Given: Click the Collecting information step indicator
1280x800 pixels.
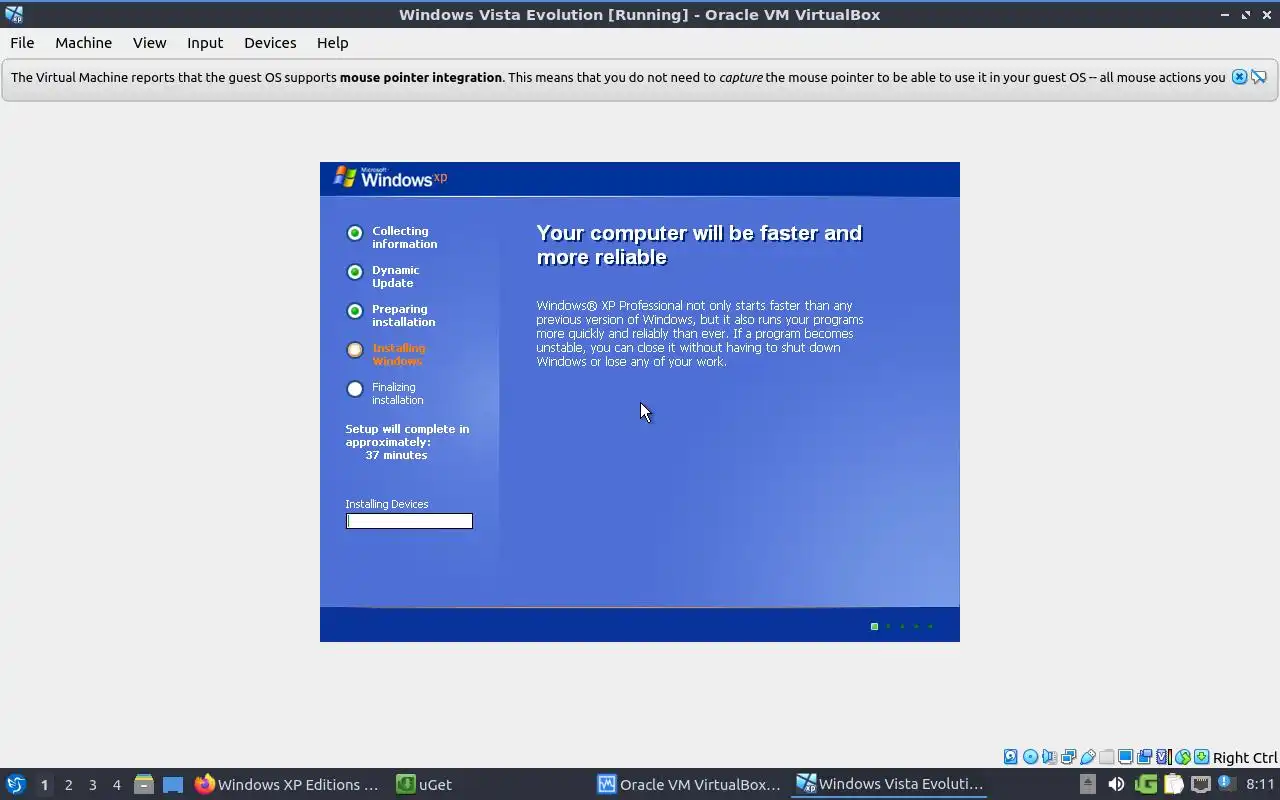Looking at the screenshot, I should [x=354, y=233].
